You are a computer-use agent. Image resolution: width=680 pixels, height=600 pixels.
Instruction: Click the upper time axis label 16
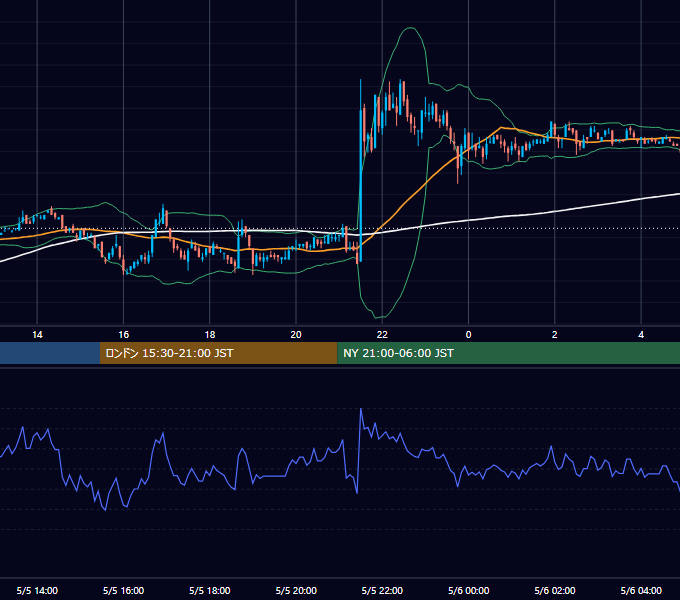coord(124,335)
